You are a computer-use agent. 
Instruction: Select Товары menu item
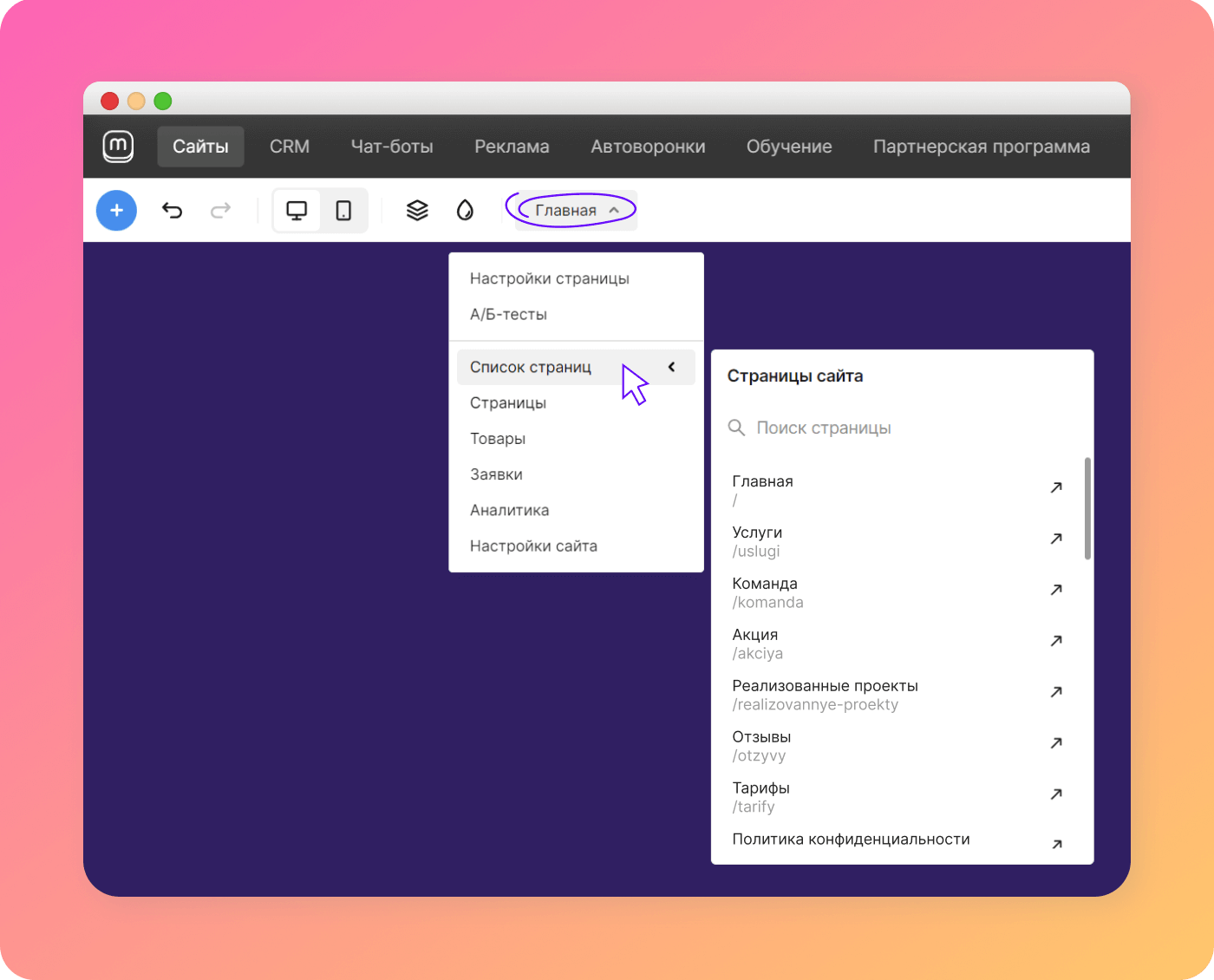coord(576,439)
